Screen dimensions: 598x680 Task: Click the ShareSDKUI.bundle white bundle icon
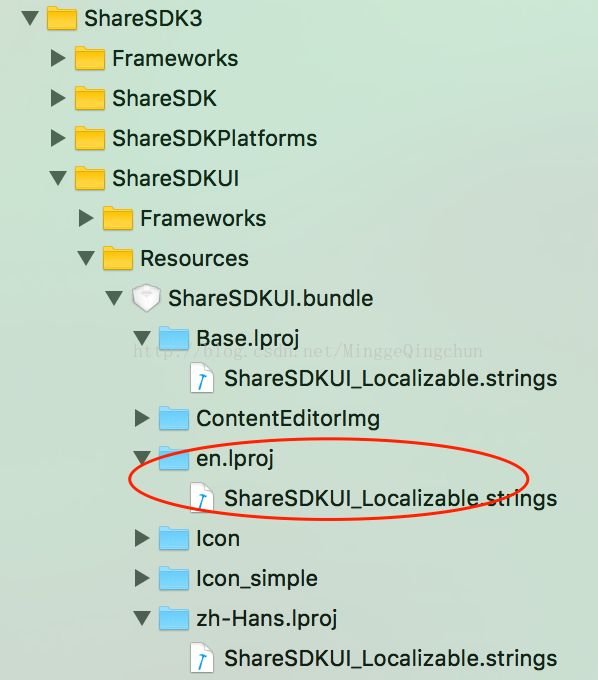(x=146, y=298)
